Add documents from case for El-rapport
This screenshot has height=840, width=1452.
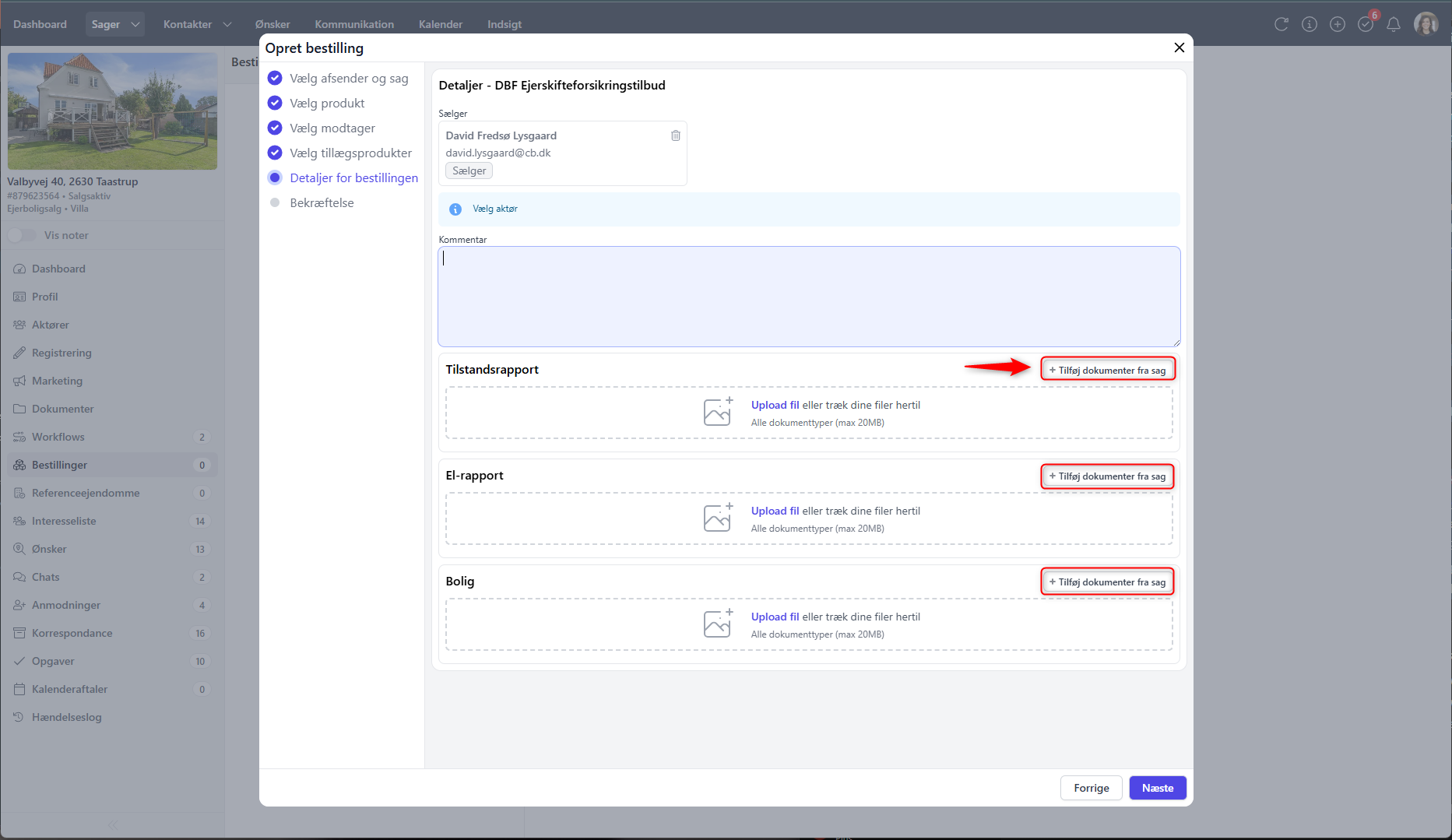coord(1107,476)
